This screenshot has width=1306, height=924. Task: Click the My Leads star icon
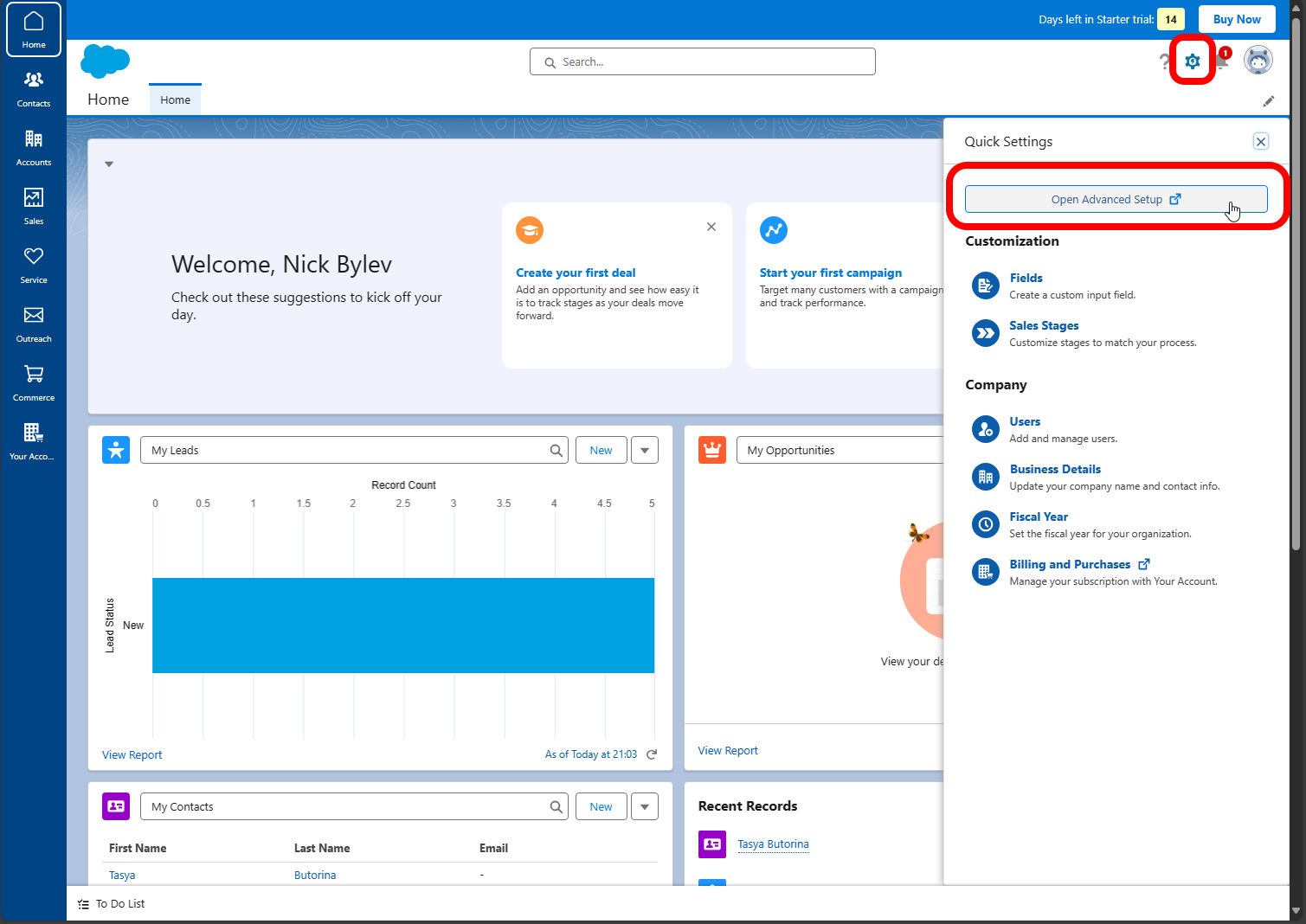[116, 450]
